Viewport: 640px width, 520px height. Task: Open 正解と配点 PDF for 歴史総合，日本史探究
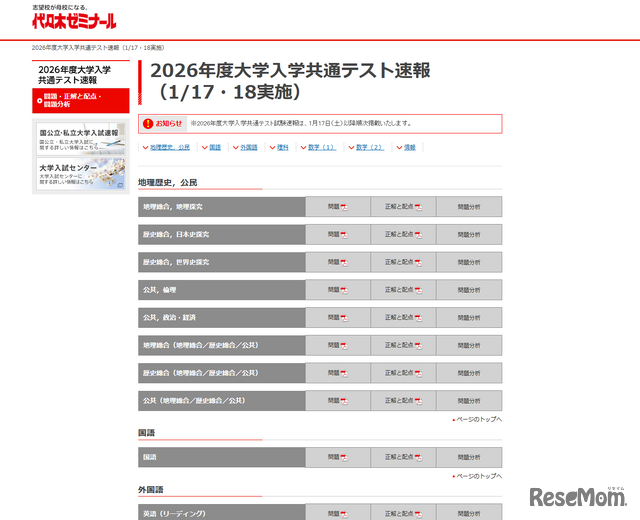[403, 235]
